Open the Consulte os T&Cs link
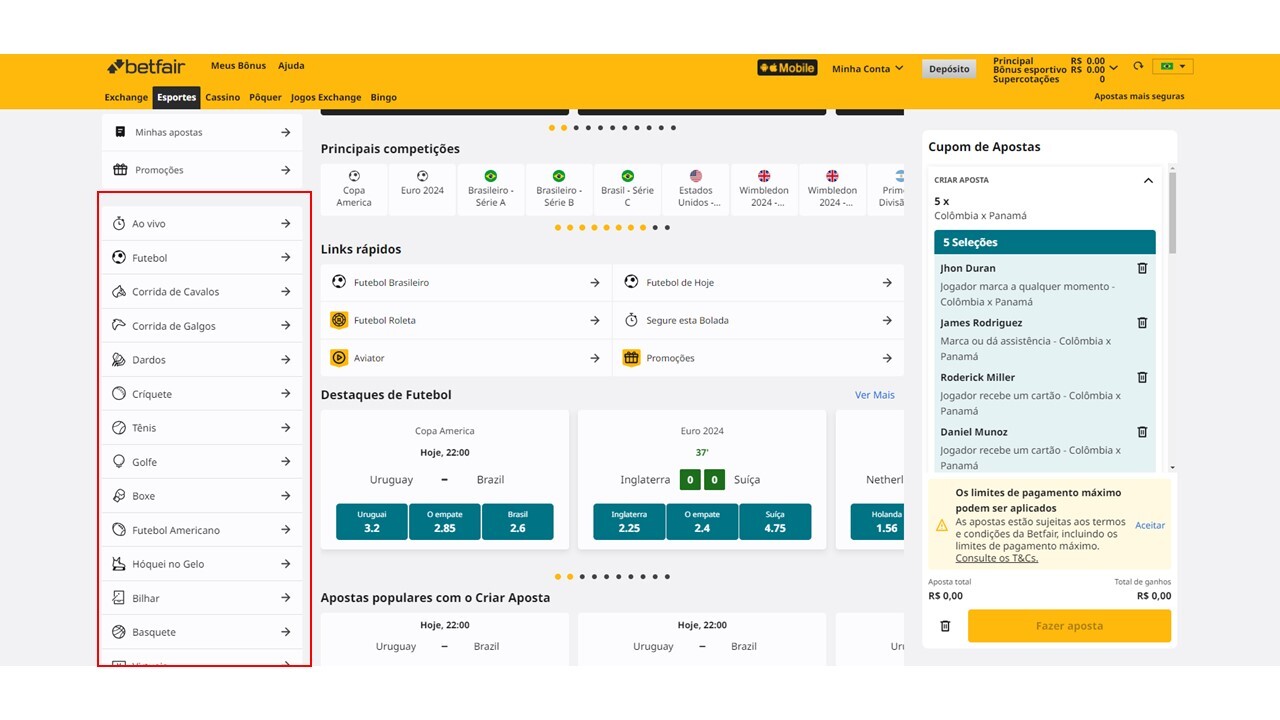The width and height of the screenshot is (1280, 720). pyautogui.click(x=996, y=558)
